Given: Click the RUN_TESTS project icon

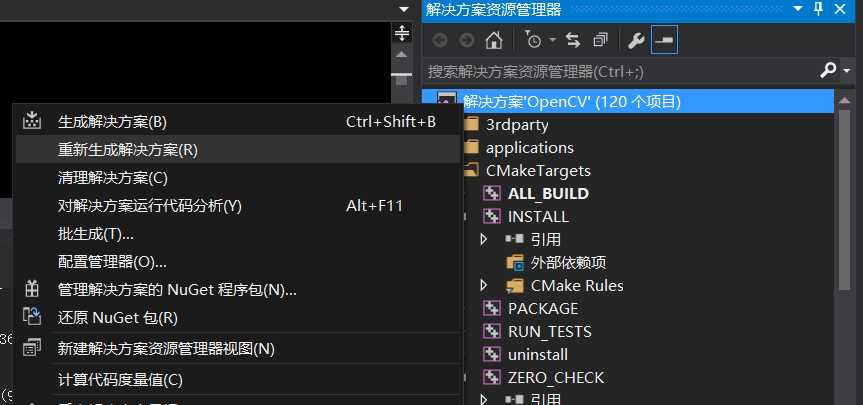Looking at the screenshot, I should coord(491,332).
